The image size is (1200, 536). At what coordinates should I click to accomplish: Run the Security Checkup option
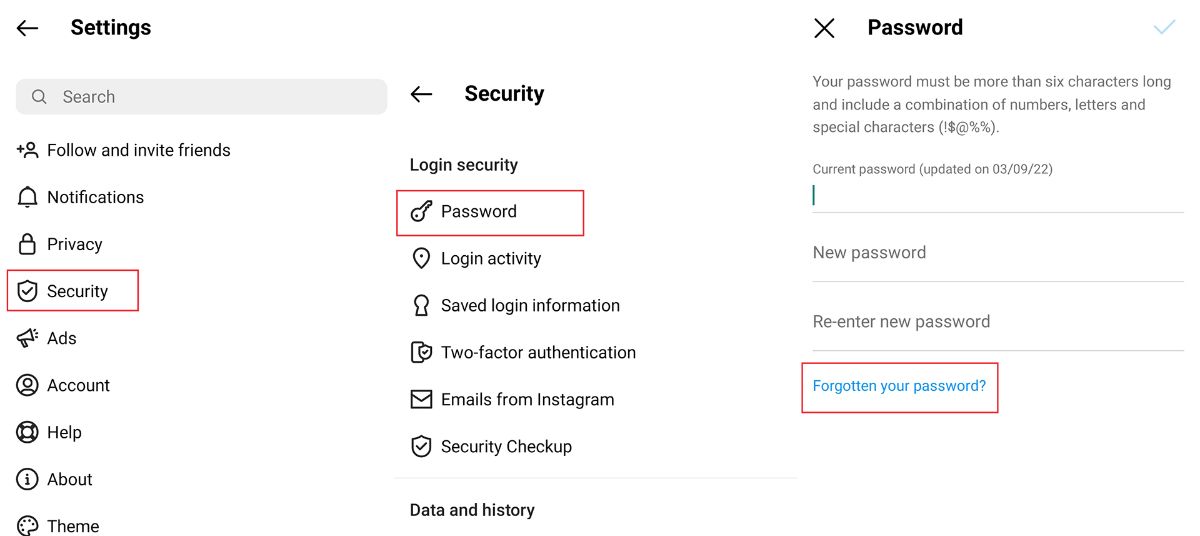pyautogui.click(x=506, y=446)
